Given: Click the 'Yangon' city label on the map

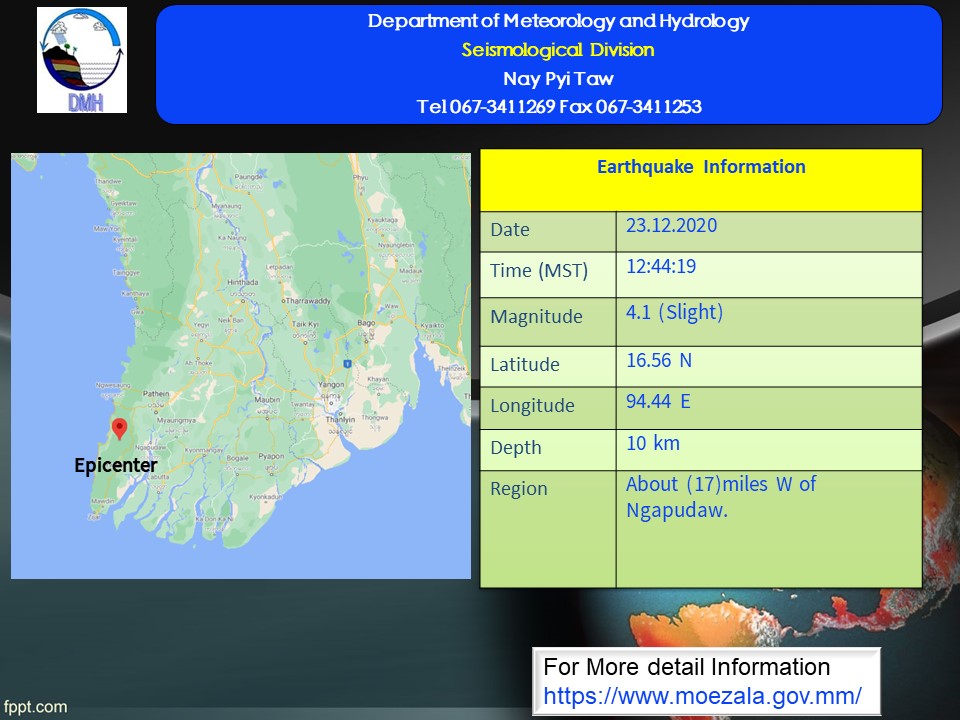Looking at the screenshot, I should 331,384.
